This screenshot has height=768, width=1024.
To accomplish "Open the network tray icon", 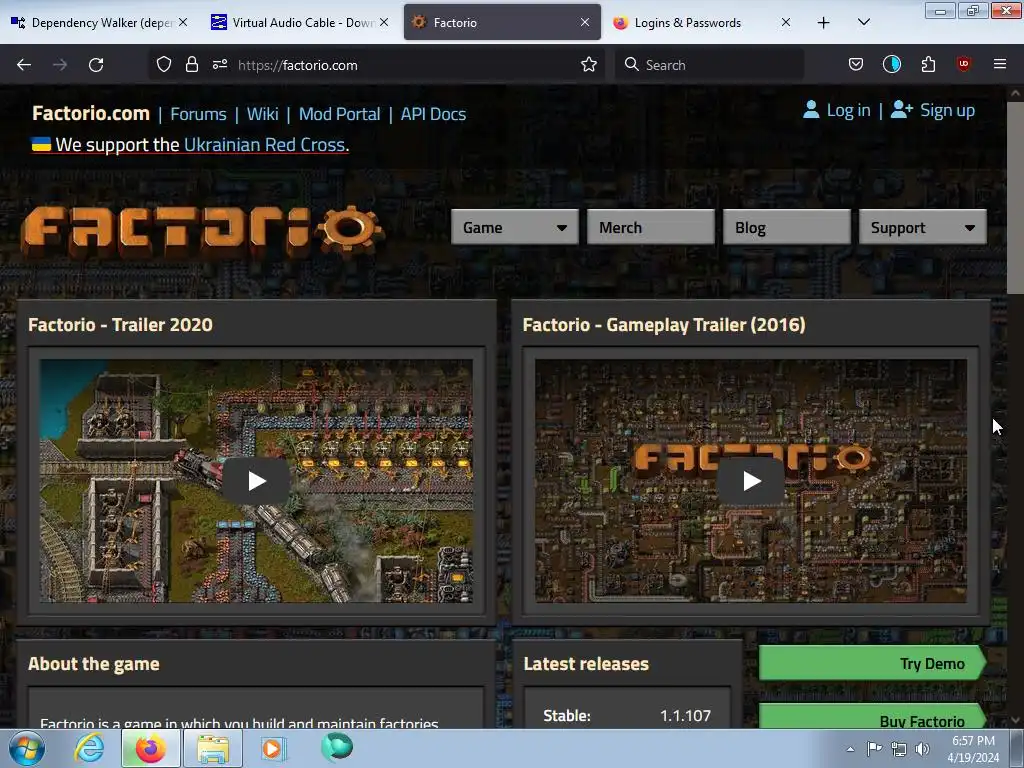I will [x=899, y=749].
